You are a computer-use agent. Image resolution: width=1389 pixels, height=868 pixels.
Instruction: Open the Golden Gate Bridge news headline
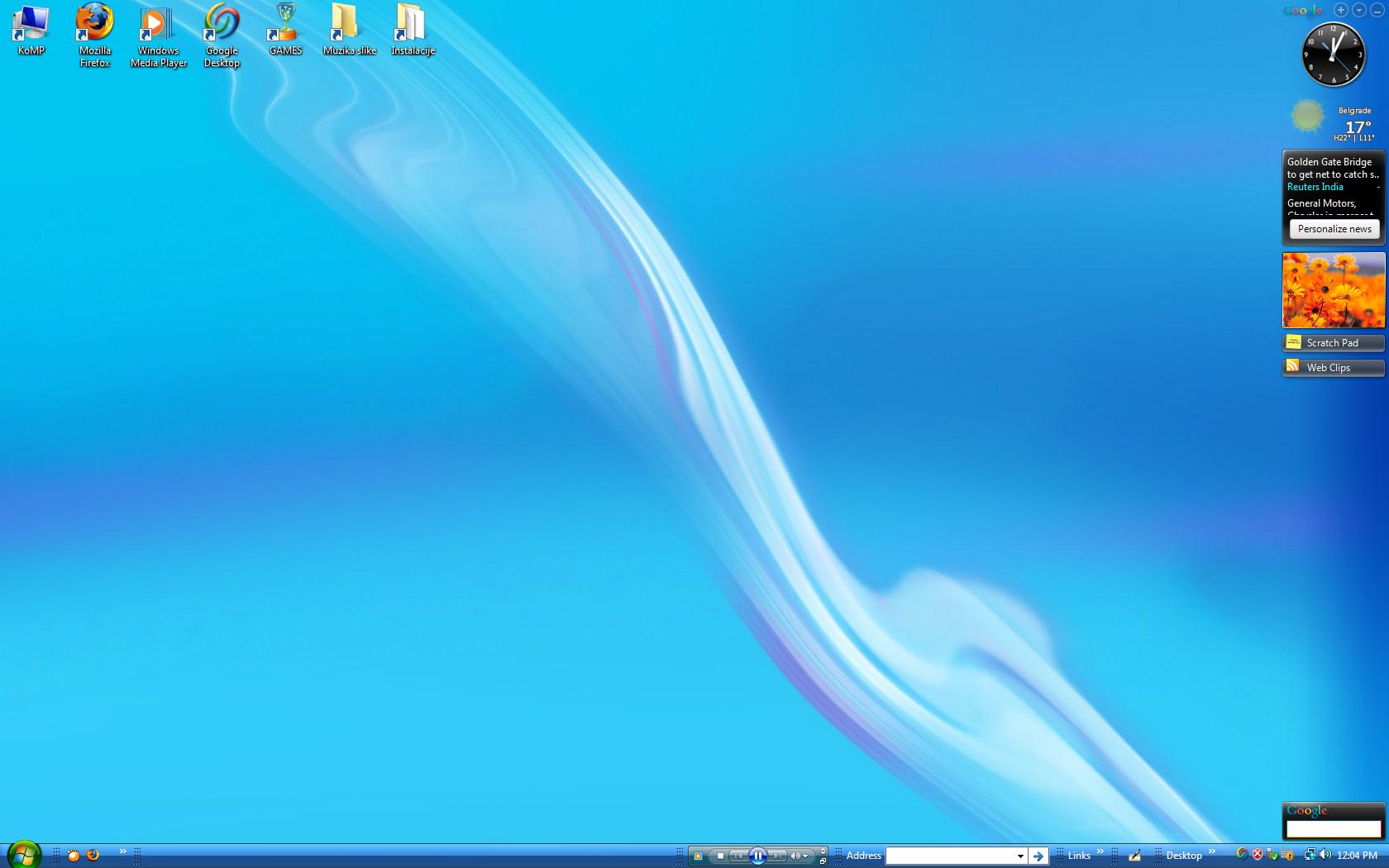pyautogui.click(x=1333, y=168)
